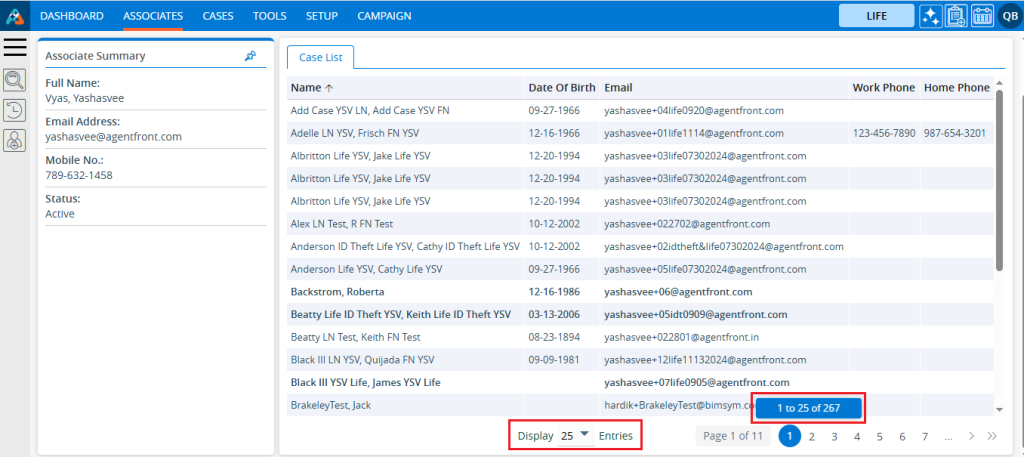1024x457 pixels.
Task: Go to next page arrow
Action: pos(971,436)
